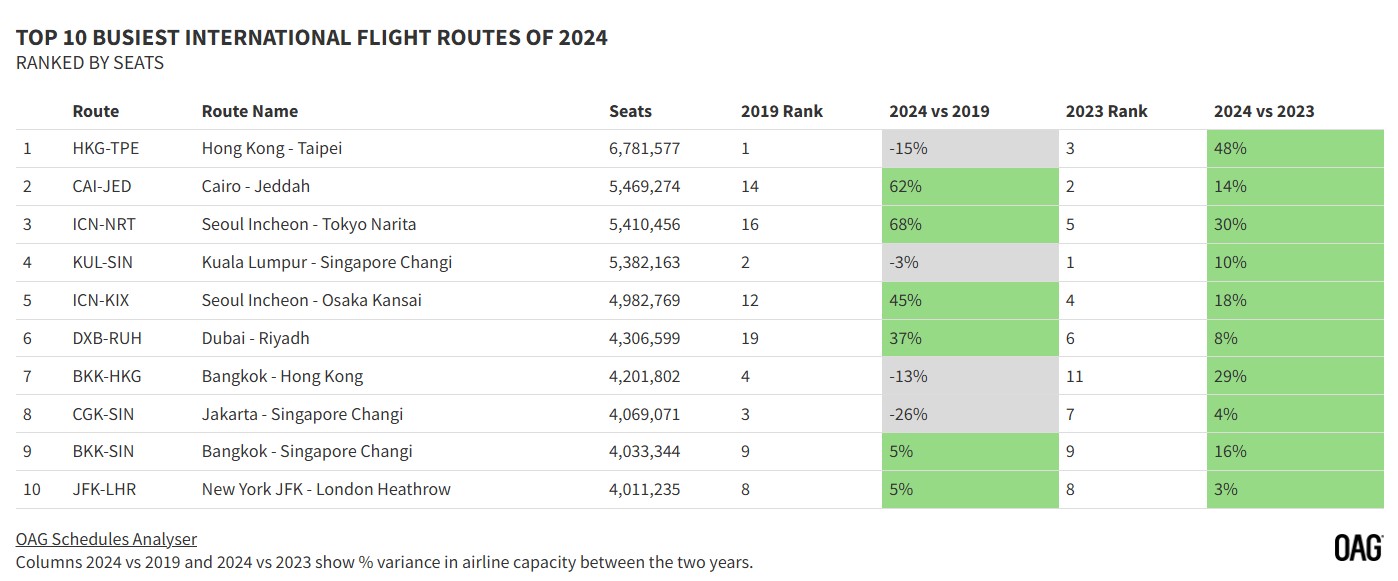1398x581 pixels.
Task: Click the 2024 vs 2023 column header
Action: 1264,111
